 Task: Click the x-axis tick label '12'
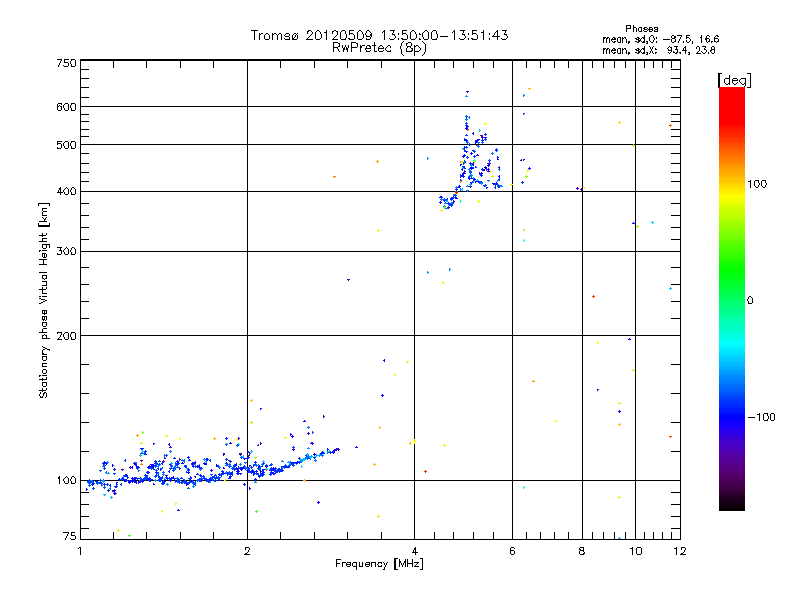pos(680,551)
